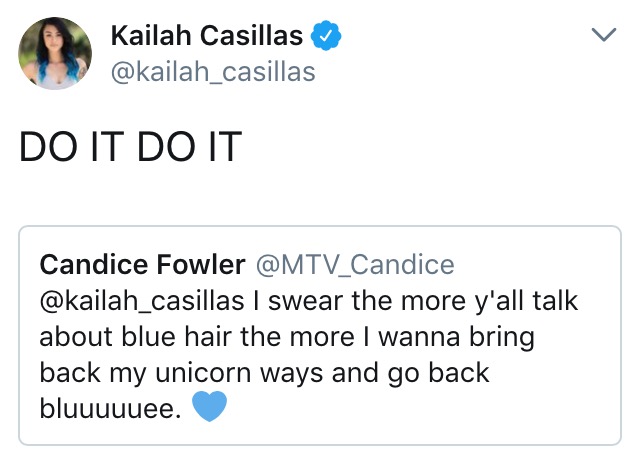639x464 pixels.
Task: Select the DO IT DO IT tweet text
Action: pos(130,147)
